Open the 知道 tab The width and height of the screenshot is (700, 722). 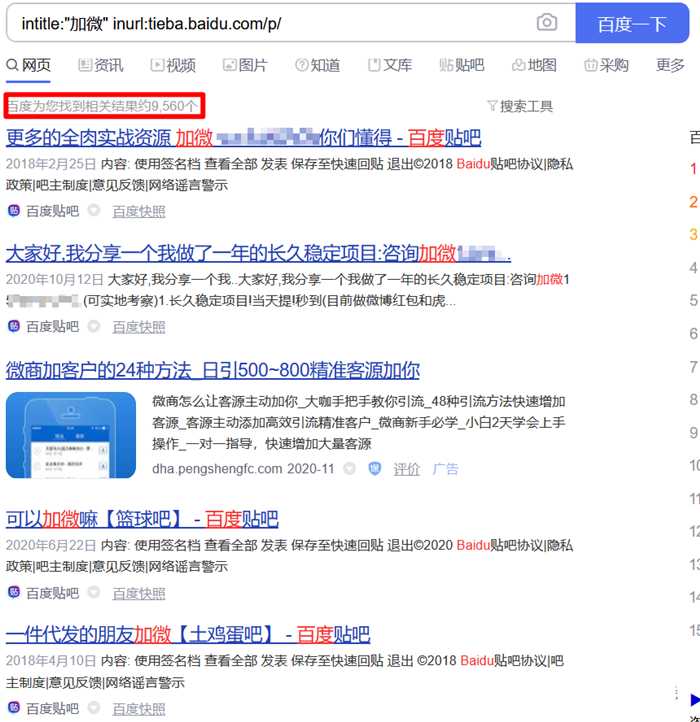click(318, 65)
